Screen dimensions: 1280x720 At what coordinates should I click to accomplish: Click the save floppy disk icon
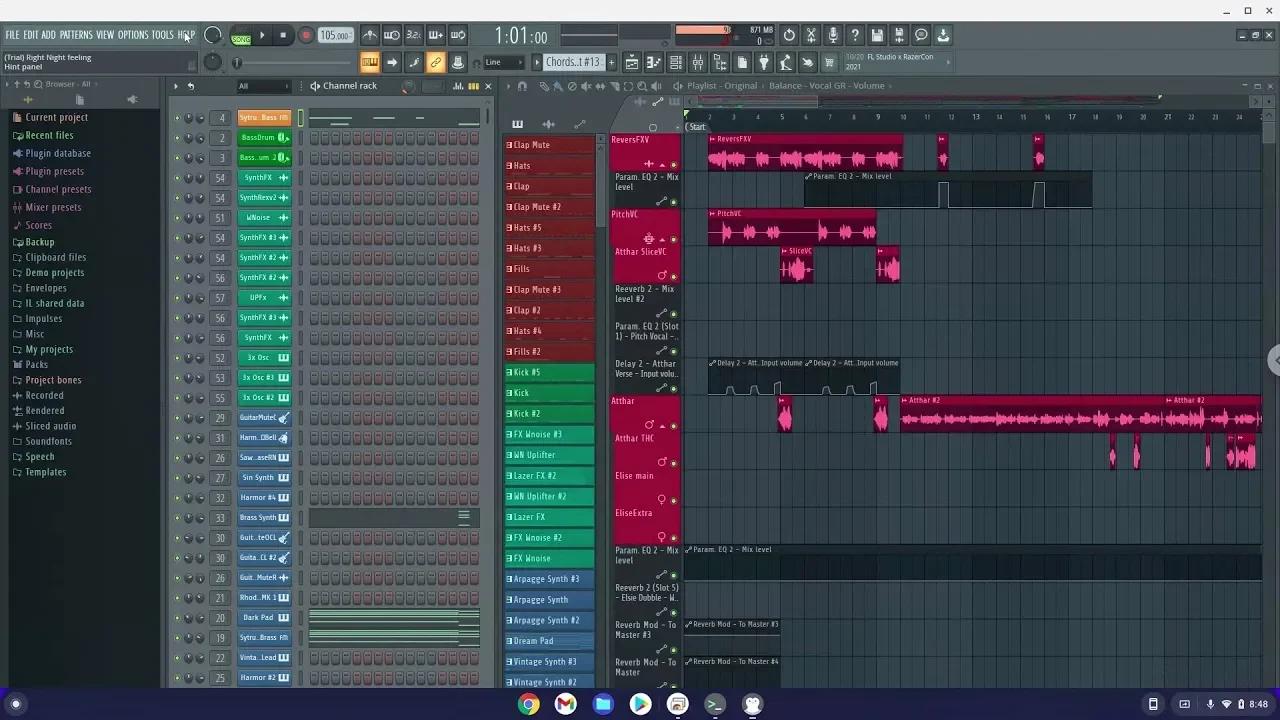click(877, 35)
